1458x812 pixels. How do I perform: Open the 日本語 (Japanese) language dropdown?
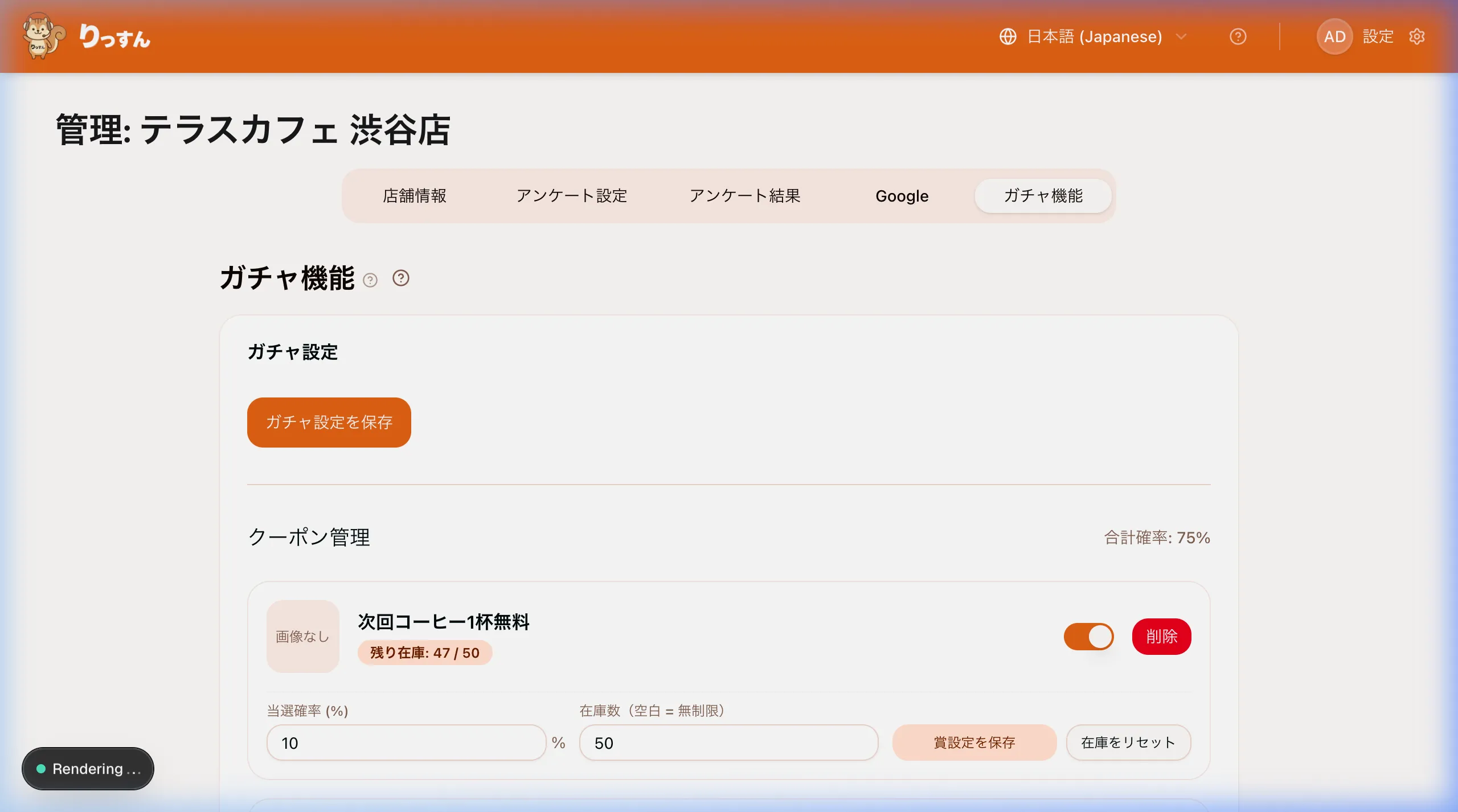coord(1093,36)
